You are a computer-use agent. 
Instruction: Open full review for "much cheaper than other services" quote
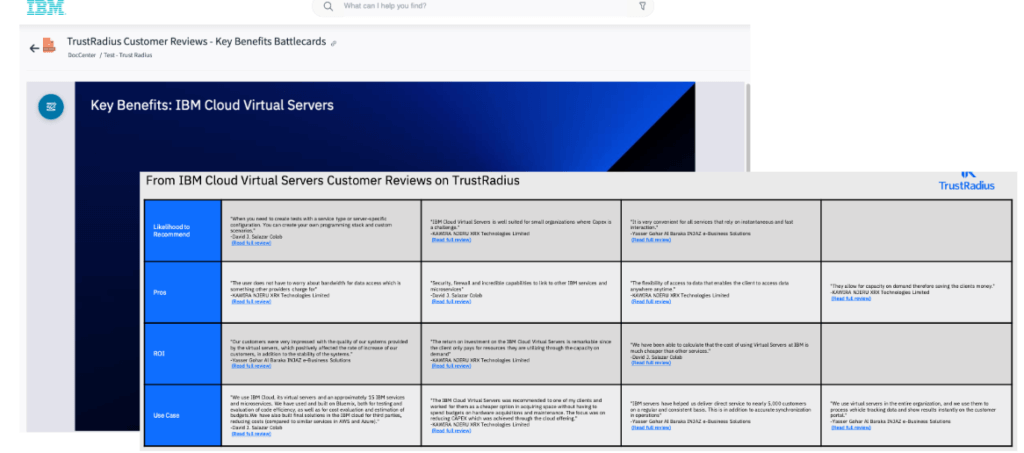tap(651, 363)
